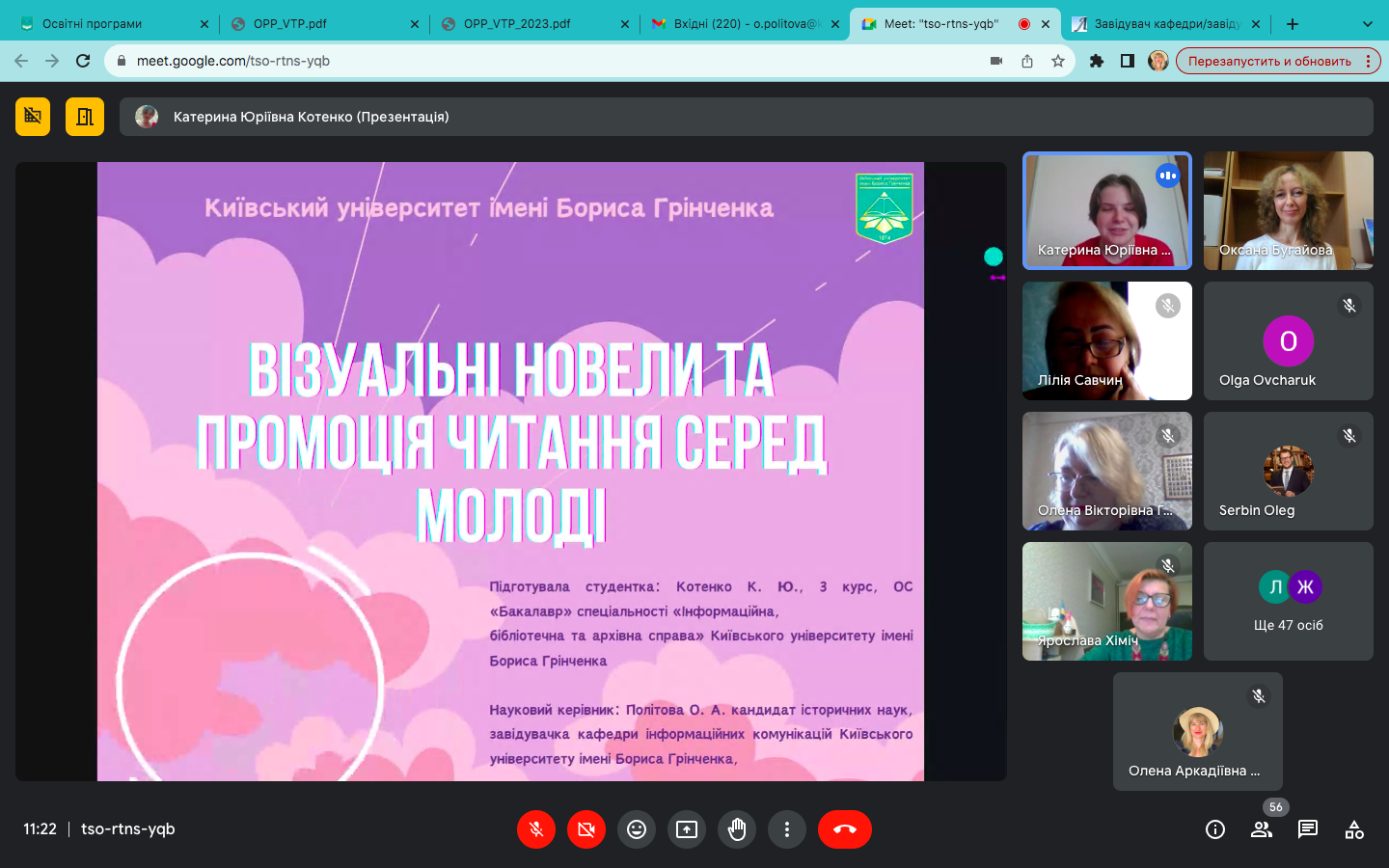The height and width of the screenshot is (868, 1389).
Task: Turn on the camera in the call bar
Action: pos(586,829)
